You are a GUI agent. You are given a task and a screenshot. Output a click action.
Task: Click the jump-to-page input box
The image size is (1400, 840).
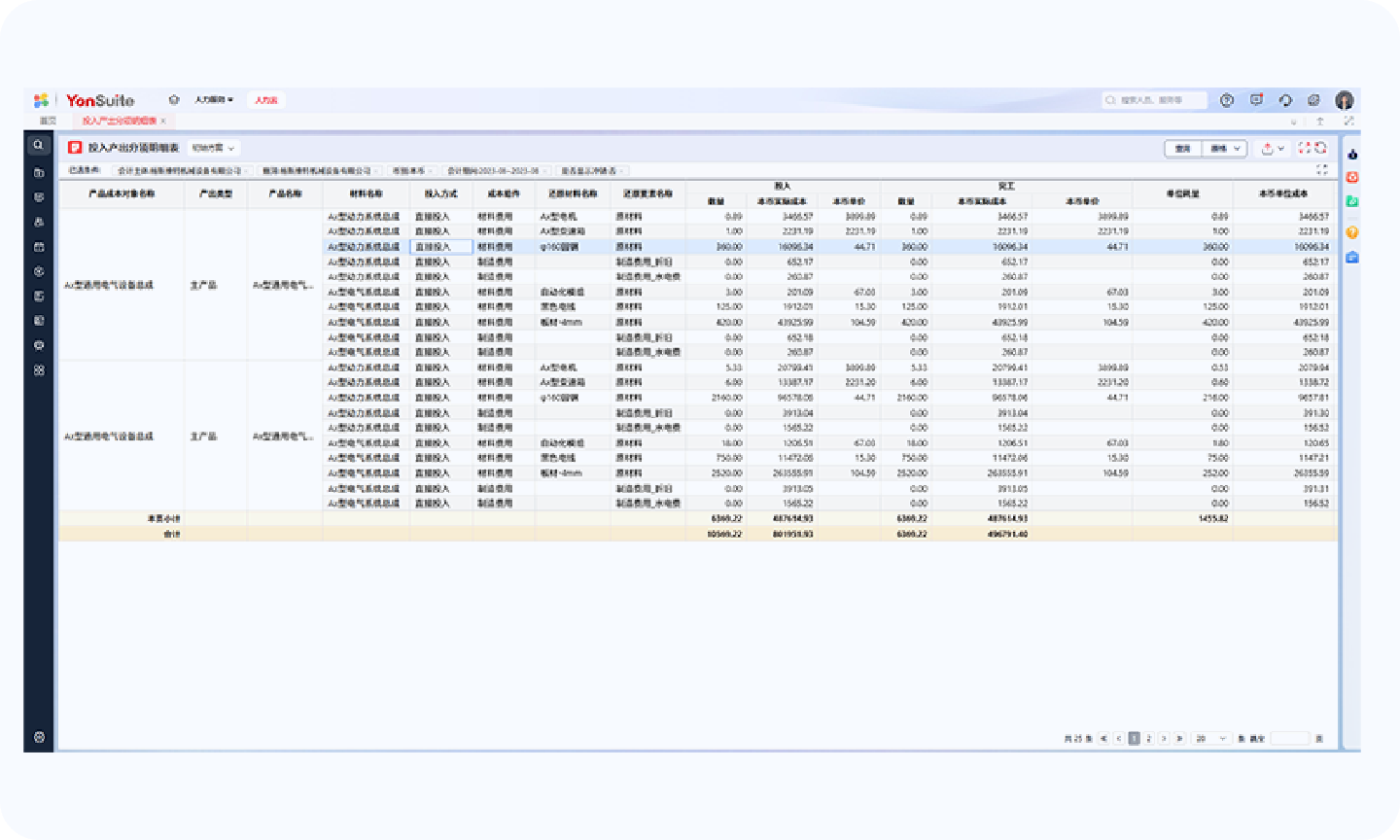coord(1290,739)
